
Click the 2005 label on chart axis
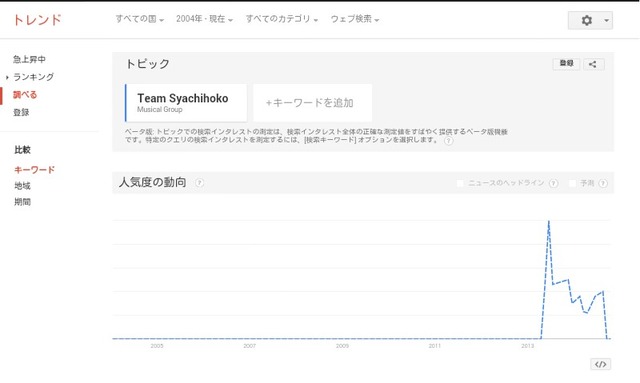pos(157,346)
